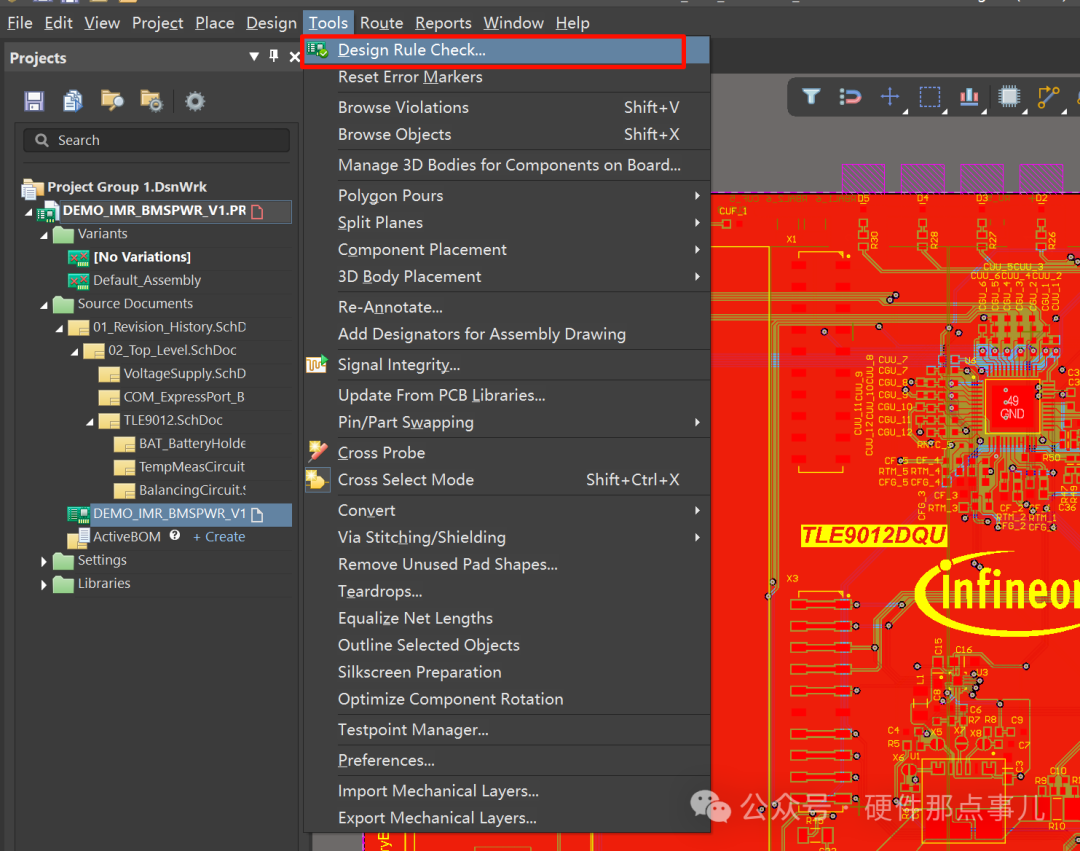Click the Projects panel dropdown arrow

pos(254,56)
